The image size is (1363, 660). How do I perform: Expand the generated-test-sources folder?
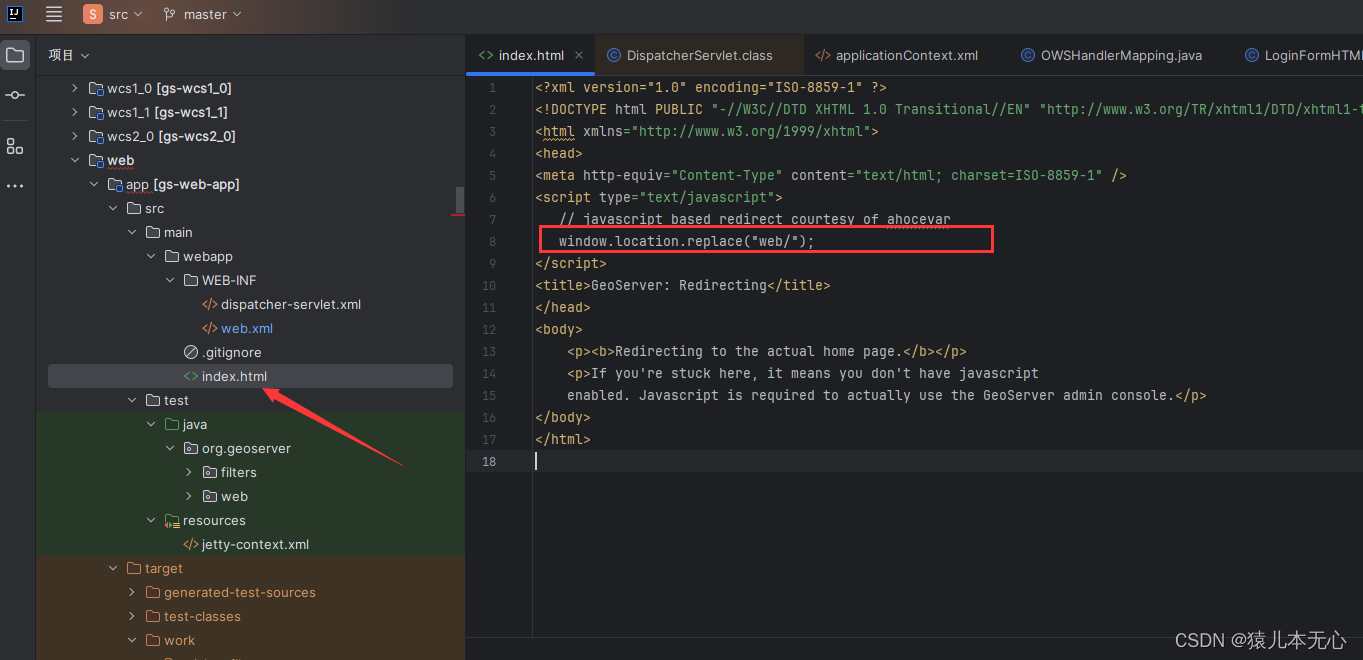(132, 592)
